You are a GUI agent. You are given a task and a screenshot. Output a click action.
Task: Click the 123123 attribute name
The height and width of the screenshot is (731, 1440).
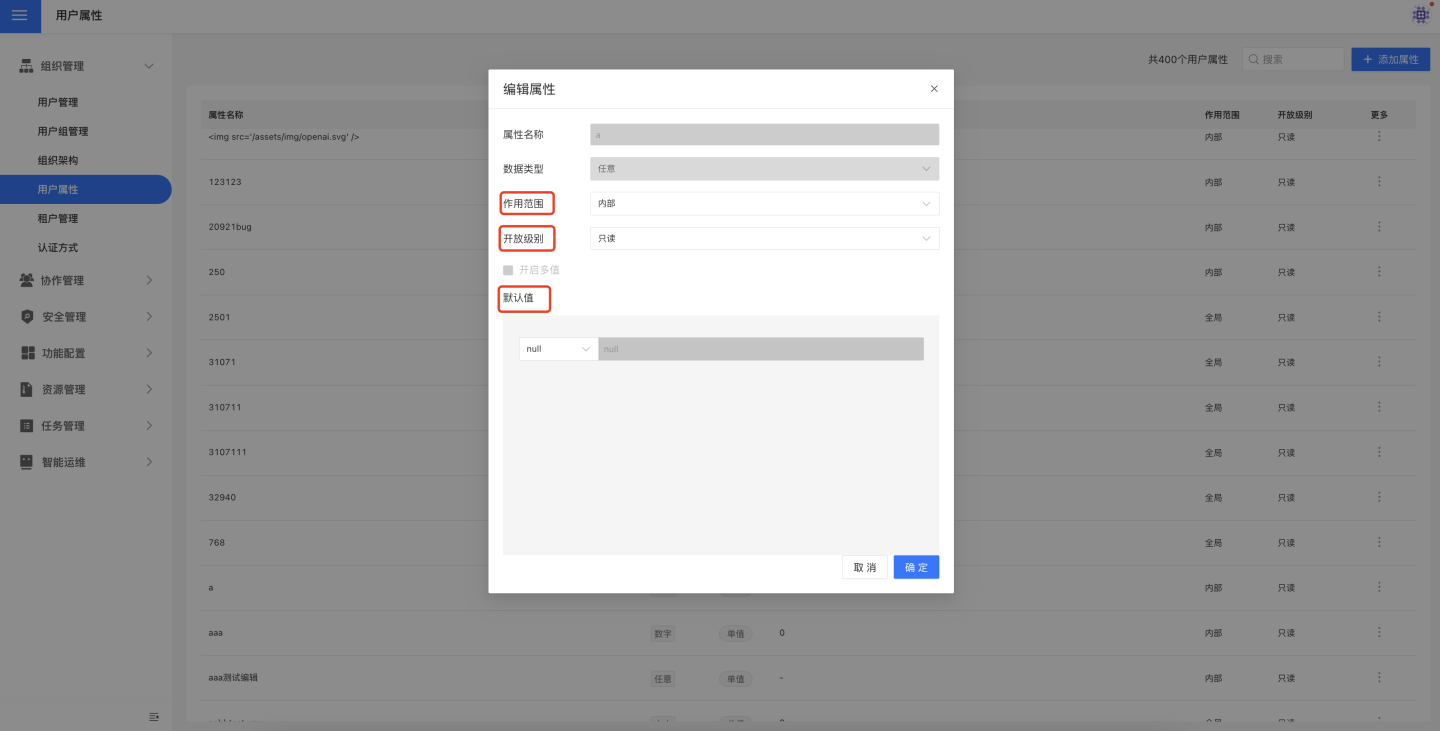coord(225,182)
